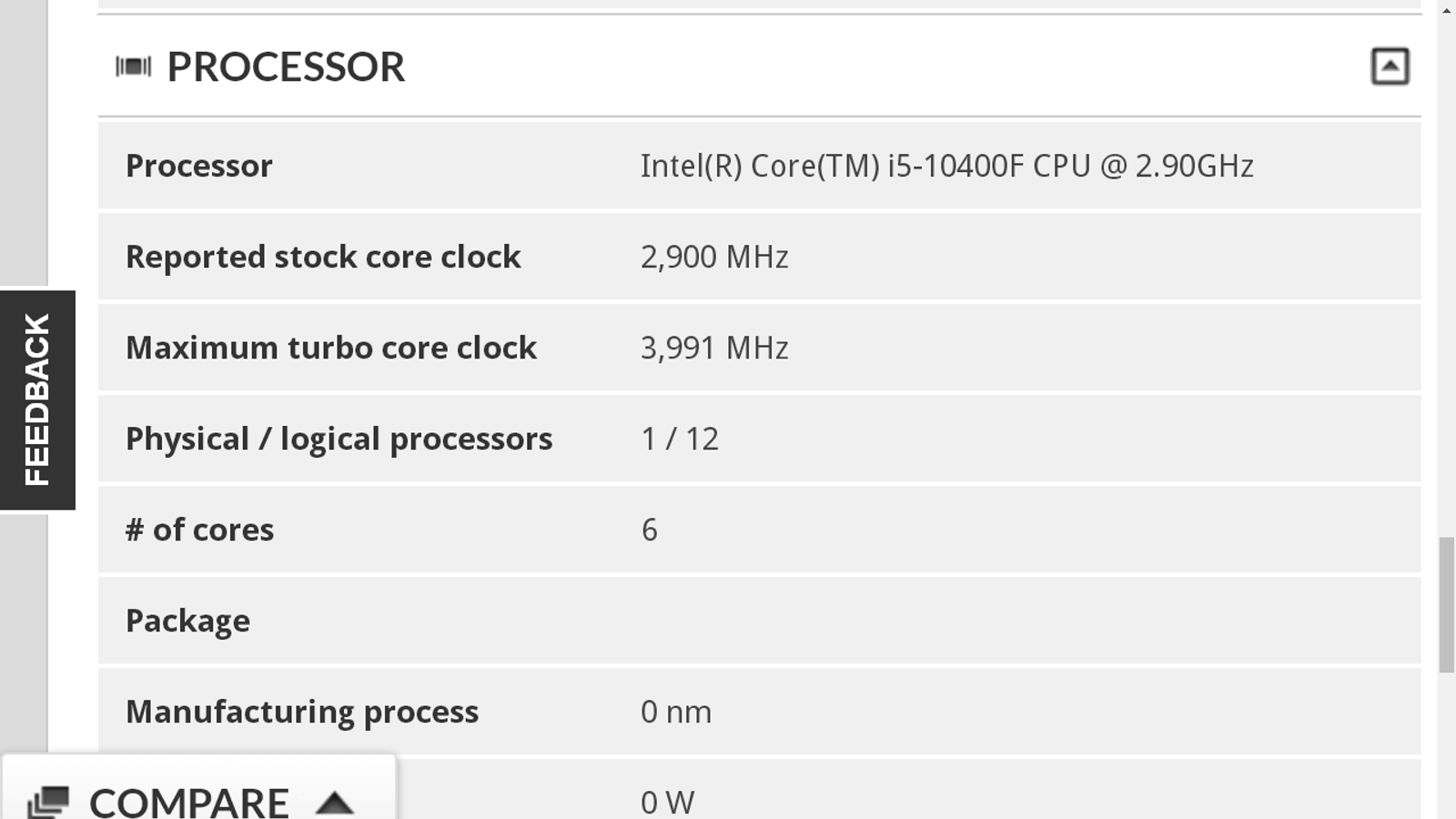This screenshot has height=819, width=1456.
Task: Select the Intel Core i5-10400F processor name
Action: pos(946,166)
